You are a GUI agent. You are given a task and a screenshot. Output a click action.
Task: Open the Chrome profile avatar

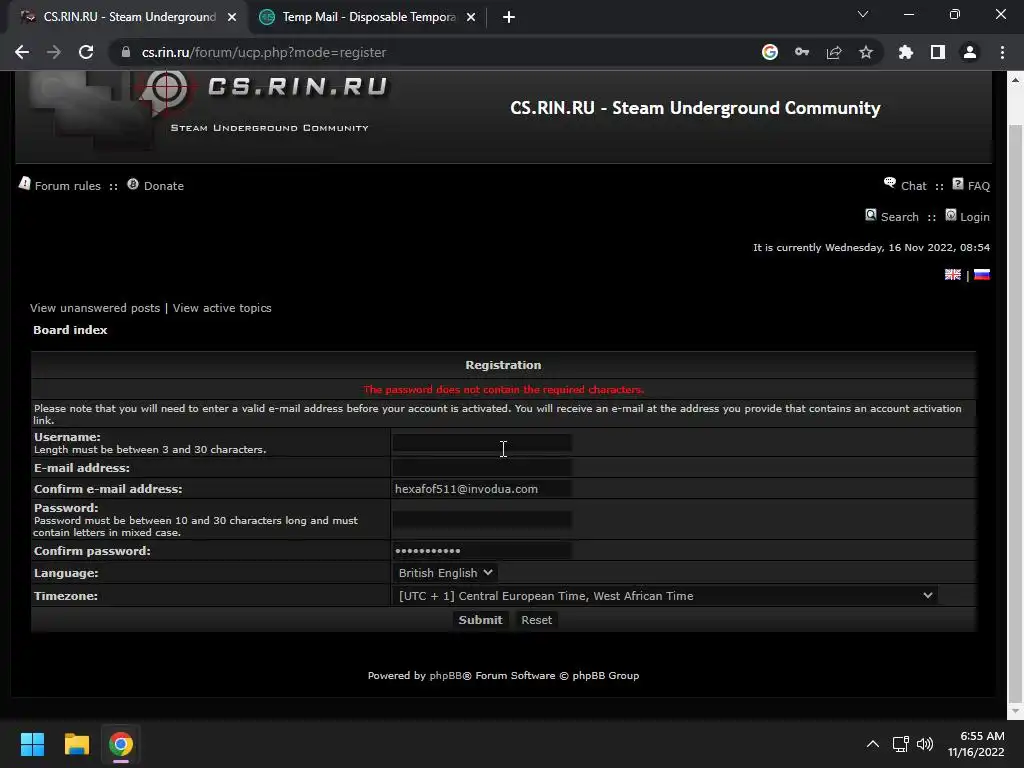click(970, 52)
